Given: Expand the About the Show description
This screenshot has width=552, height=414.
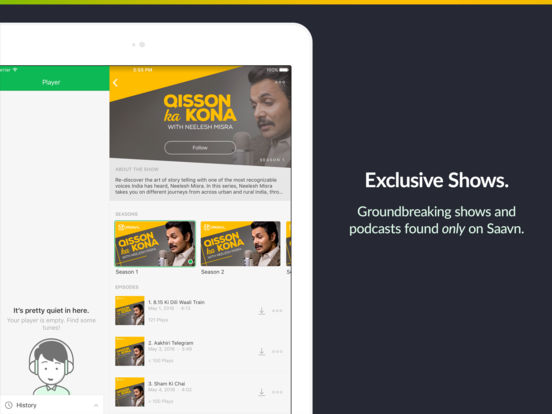Looking at the screenshot, I should pos(200,186).
